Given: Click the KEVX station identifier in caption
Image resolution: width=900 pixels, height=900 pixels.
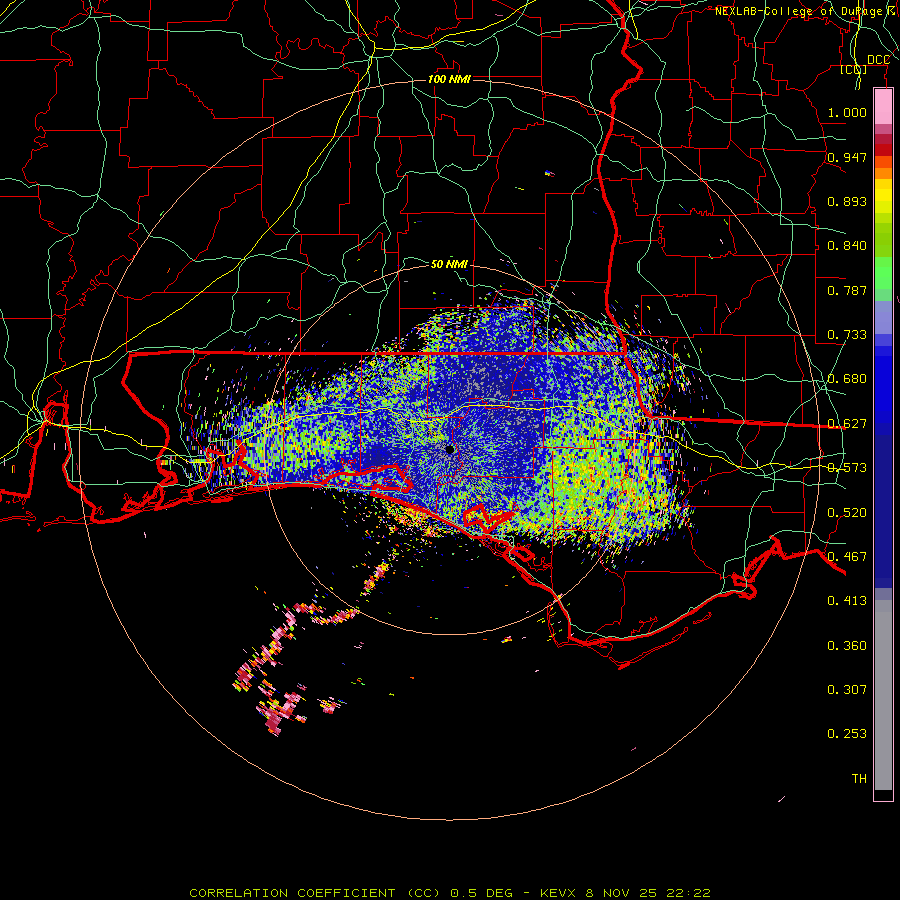Looking at the screenshot, I should pos(557,893).
